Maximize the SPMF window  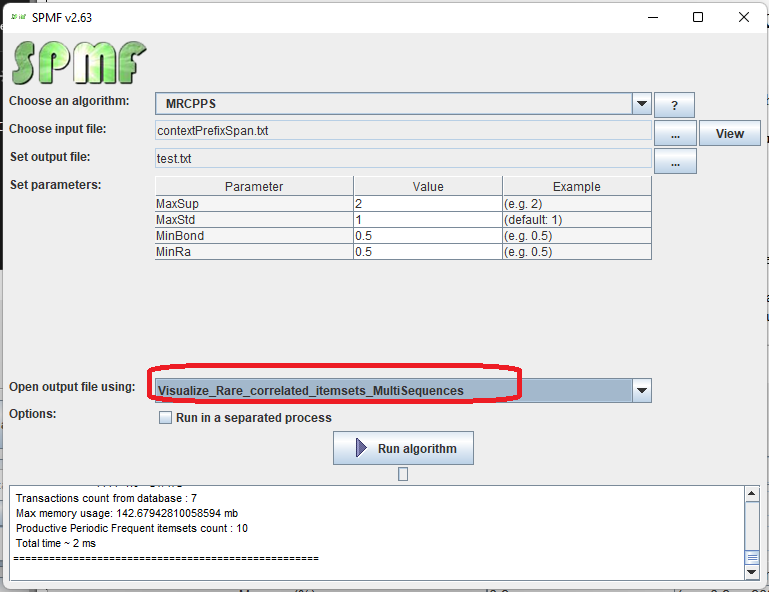[x=698, y=17]
